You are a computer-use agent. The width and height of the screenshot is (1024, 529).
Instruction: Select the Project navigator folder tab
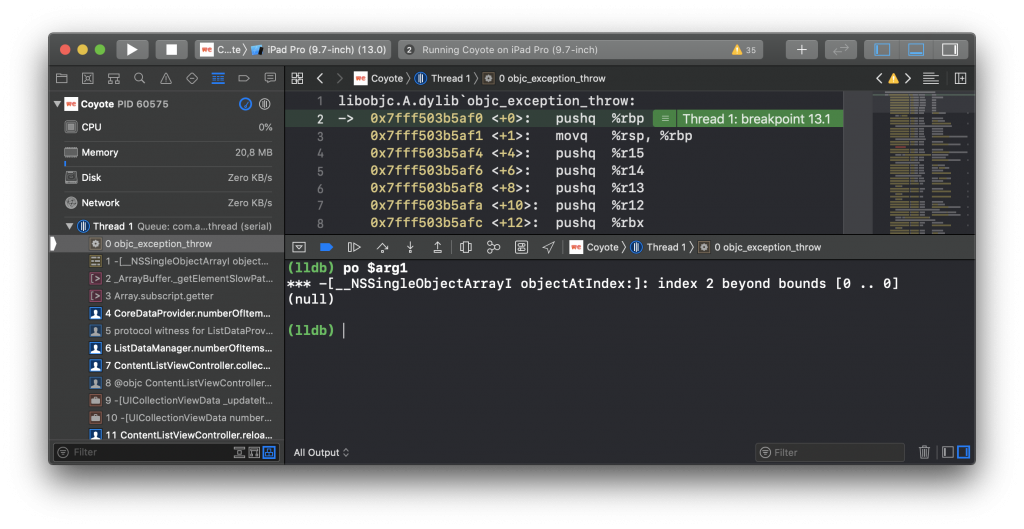pos(61,78)
